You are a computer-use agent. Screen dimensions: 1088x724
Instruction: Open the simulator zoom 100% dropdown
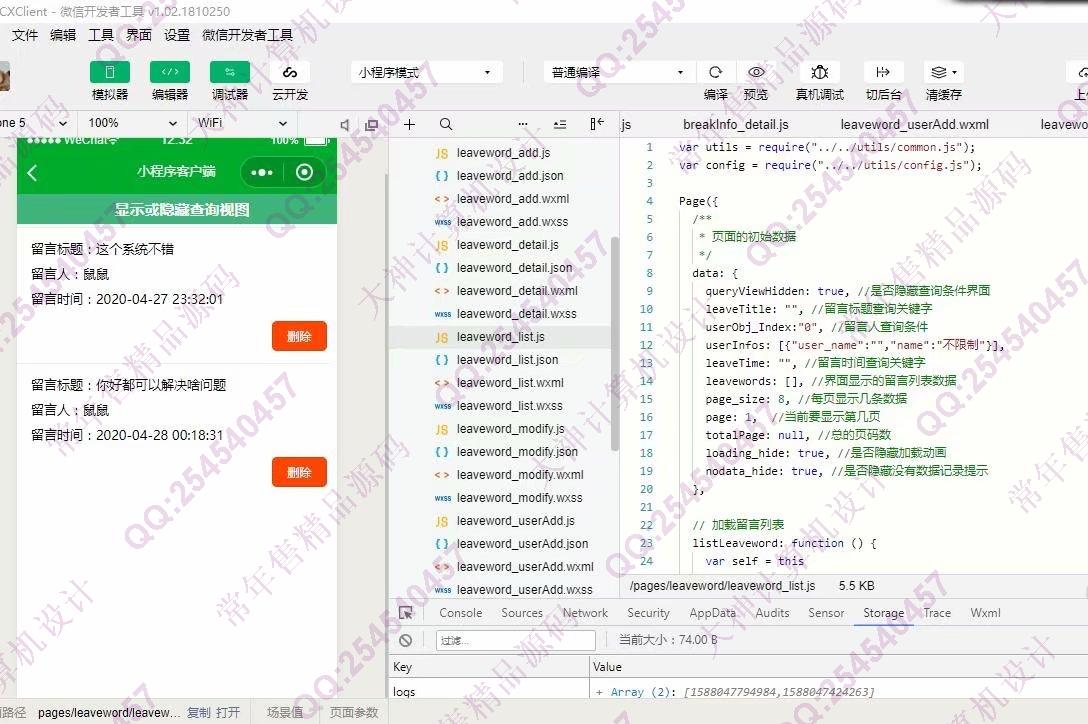click(x=133, y=123)
